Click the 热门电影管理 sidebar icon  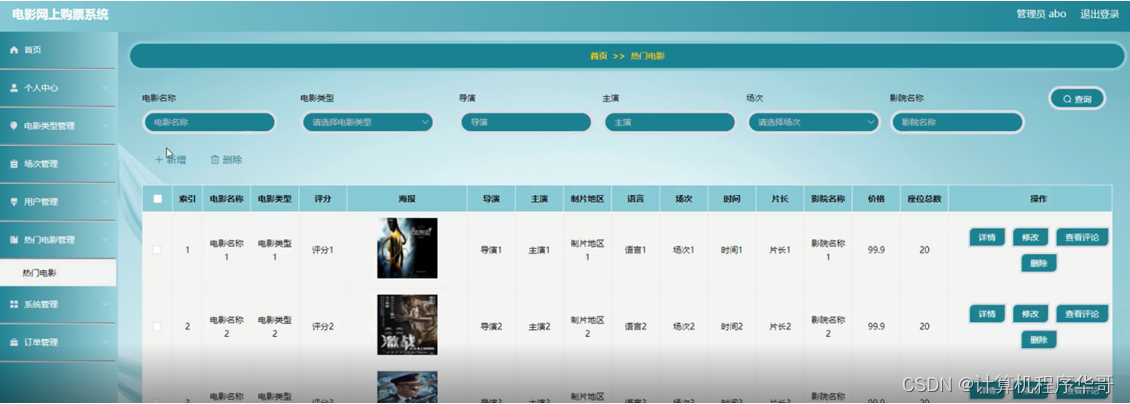(14, 240)
